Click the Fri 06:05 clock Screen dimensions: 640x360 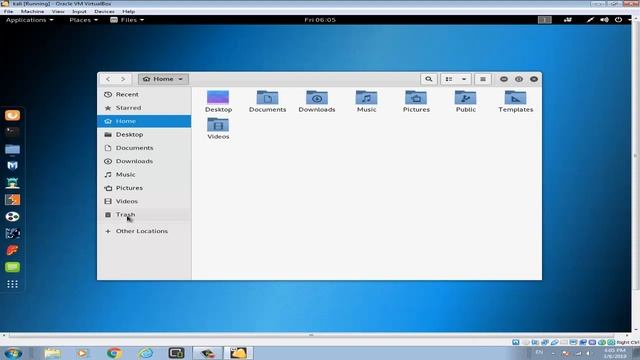320,20
